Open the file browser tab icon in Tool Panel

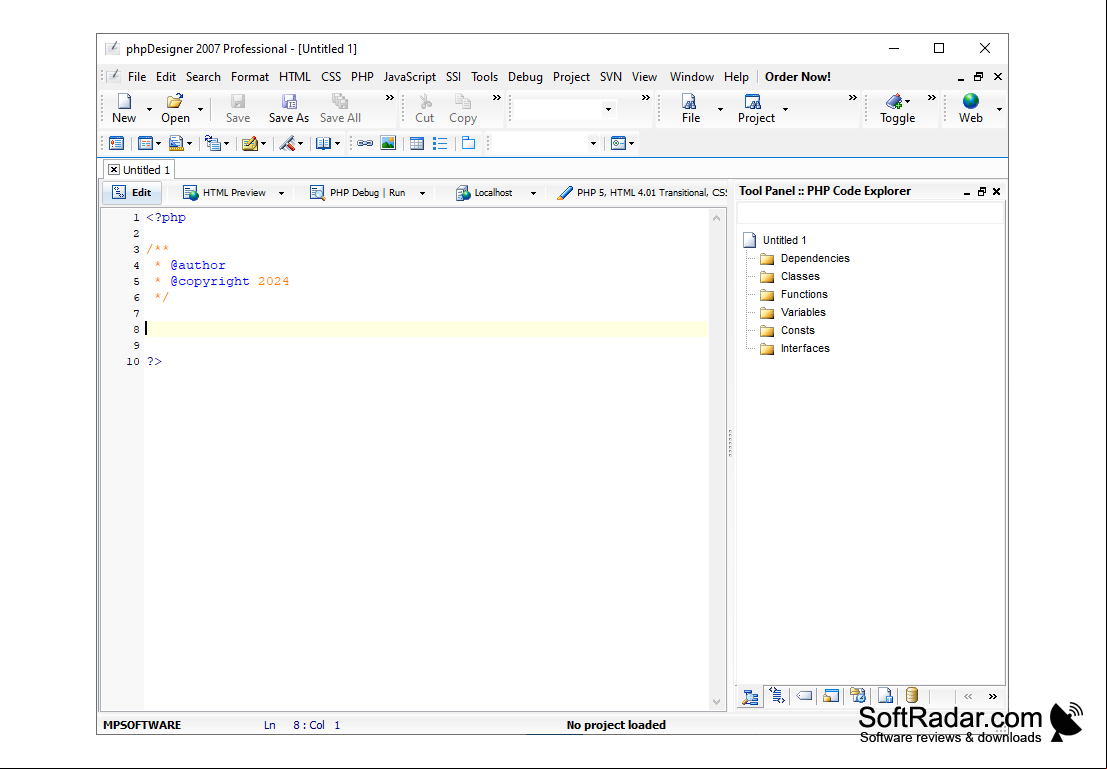tap(831, 696)
